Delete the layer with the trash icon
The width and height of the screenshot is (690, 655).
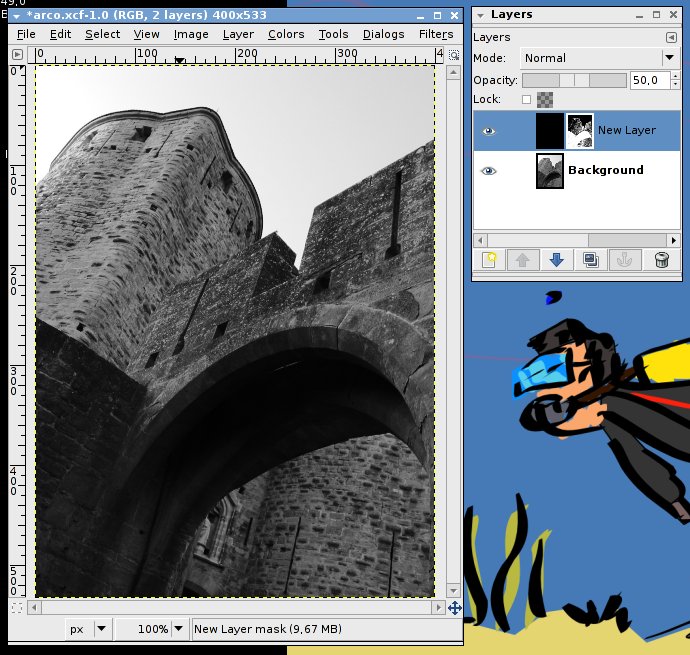pyautogui.click(x=661, y=260)
